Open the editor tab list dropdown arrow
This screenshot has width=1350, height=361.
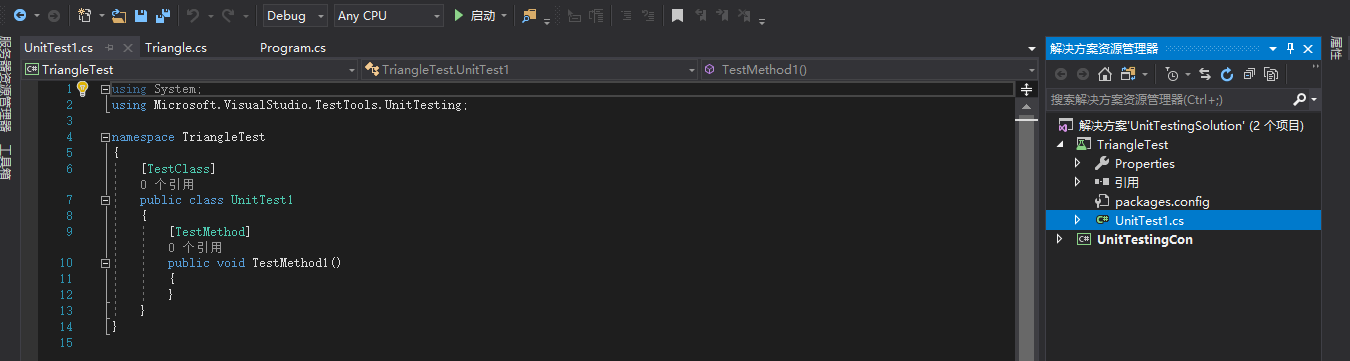click(1033, 48)
